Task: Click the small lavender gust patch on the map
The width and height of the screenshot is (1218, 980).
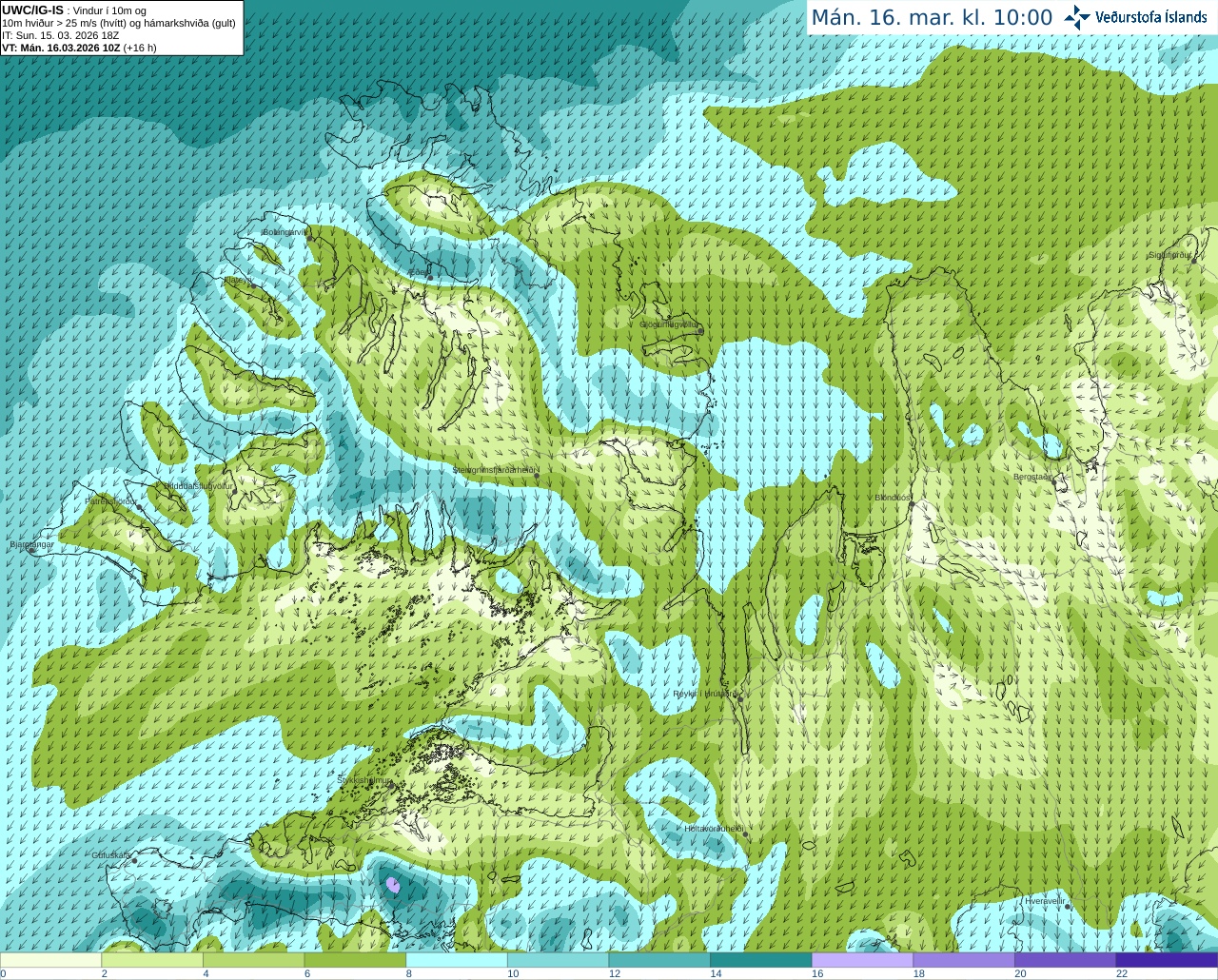Action: pyautogui.click(x=393, y=885)
